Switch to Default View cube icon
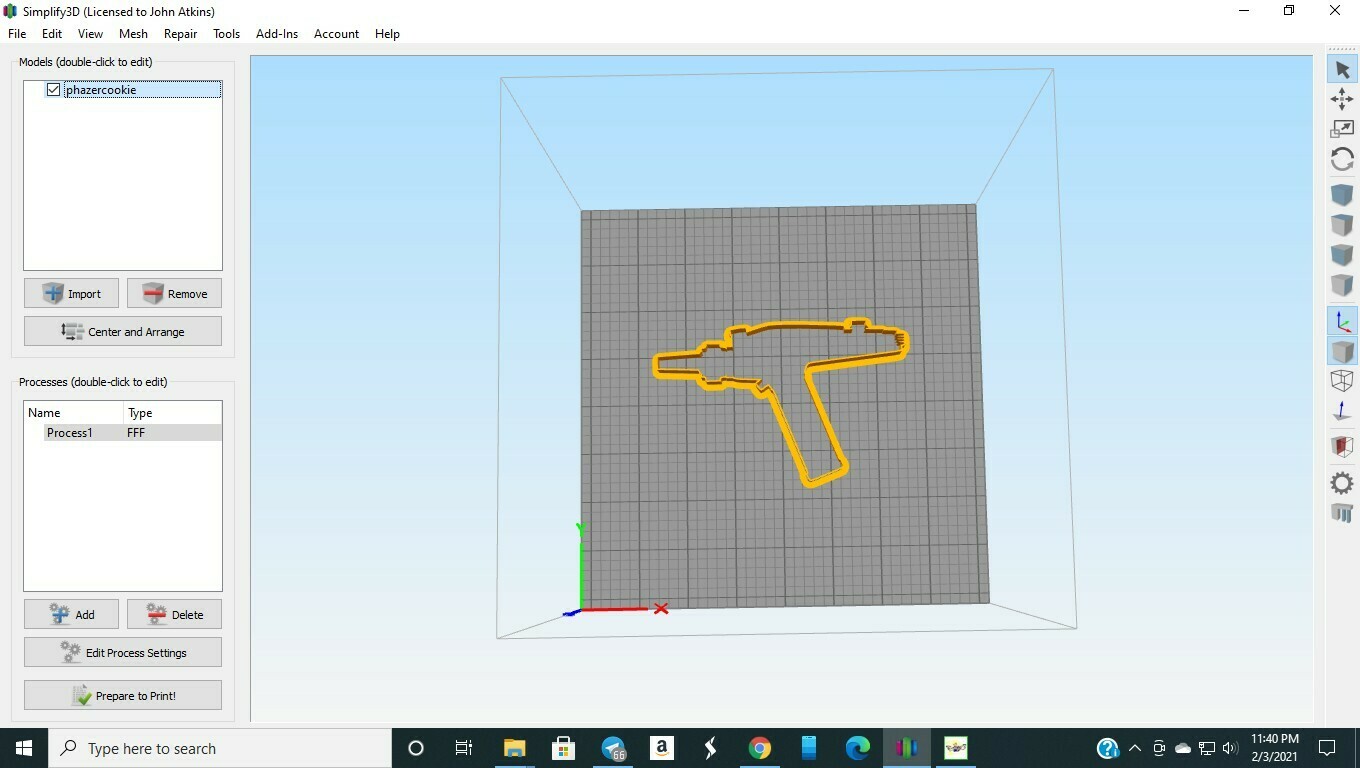Image resolution: width=1360 pixels, height=768 pixels. 1342,194
